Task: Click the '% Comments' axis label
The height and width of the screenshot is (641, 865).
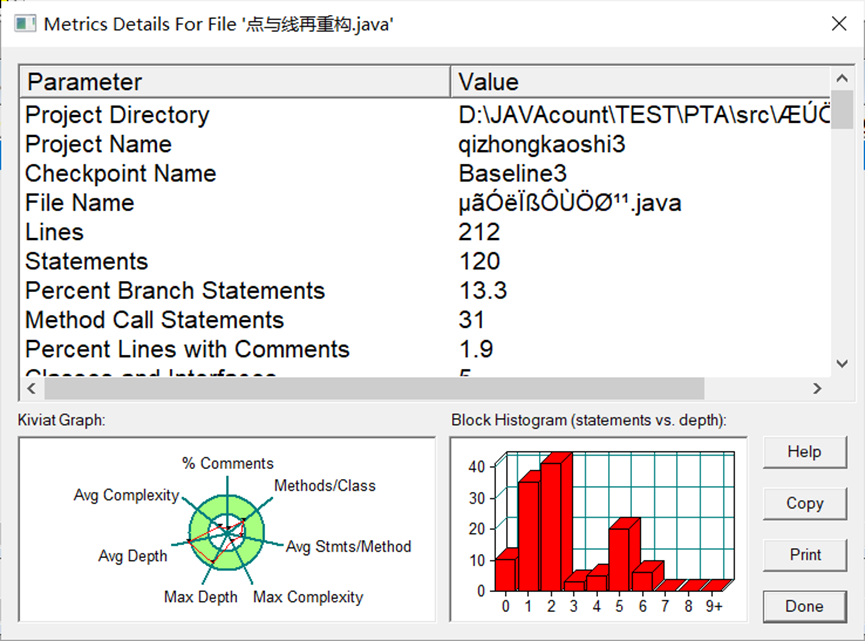Action: pos(228,463)
